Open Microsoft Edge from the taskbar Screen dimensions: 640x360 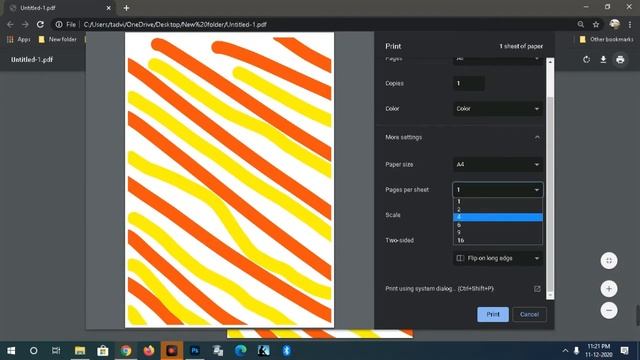coord(241,351)
